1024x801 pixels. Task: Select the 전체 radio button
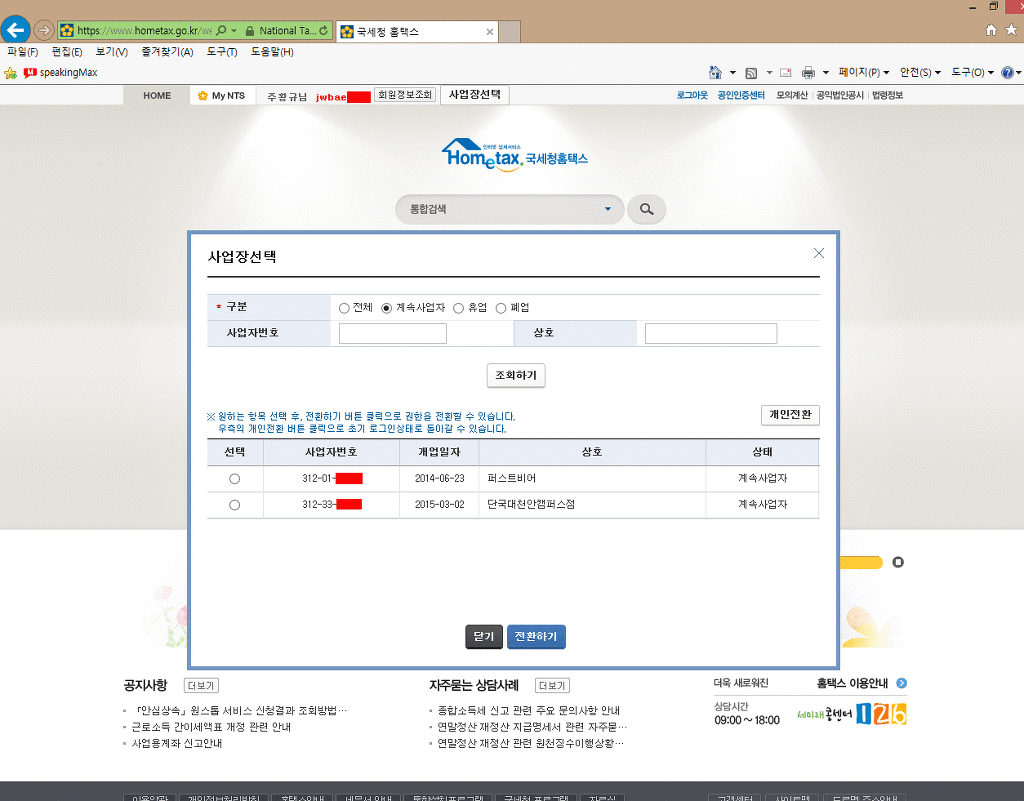click(344, 308)
